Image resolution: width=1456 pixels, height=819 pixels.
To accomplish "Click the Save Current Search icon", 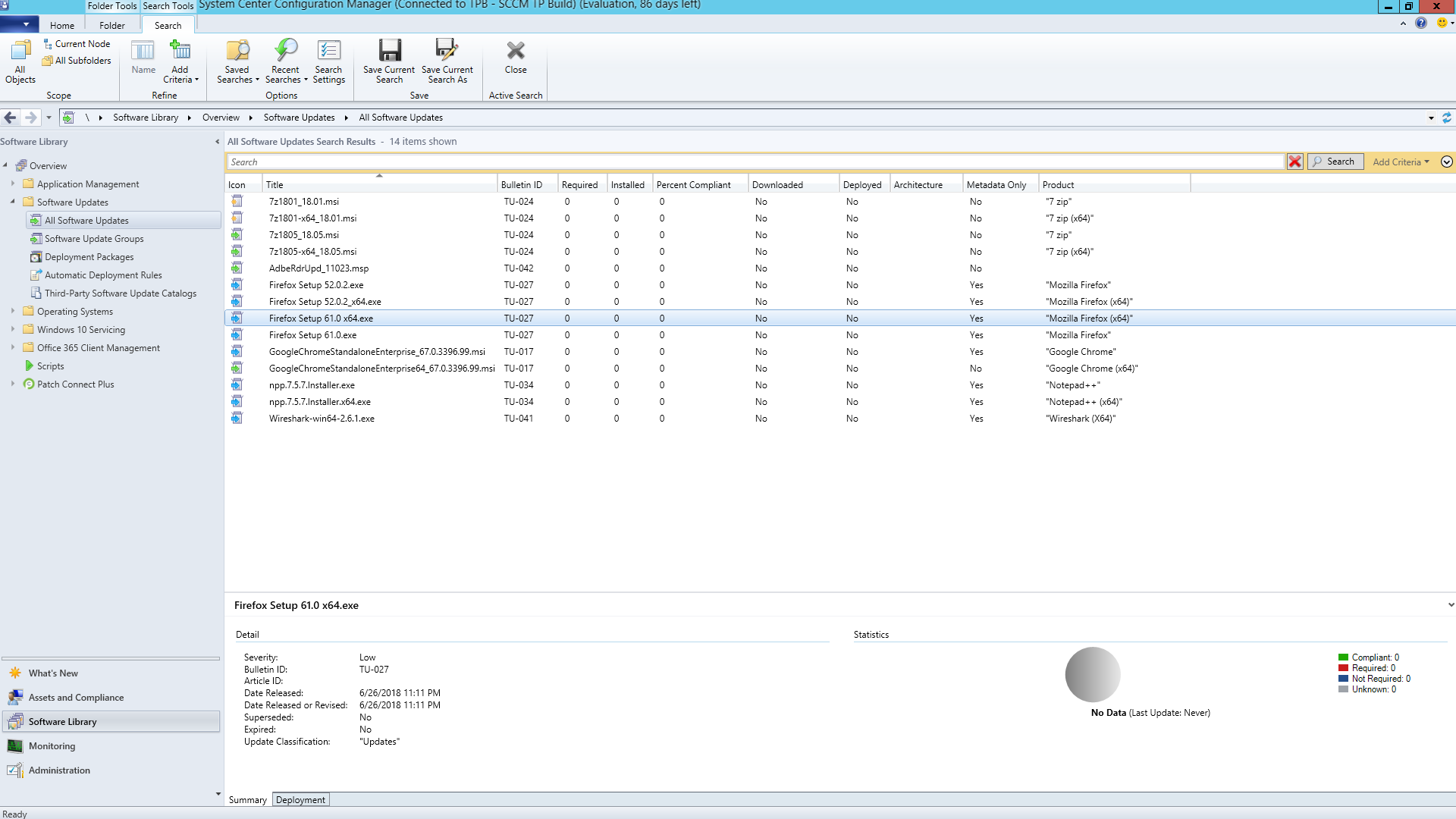I will (389, 51).
